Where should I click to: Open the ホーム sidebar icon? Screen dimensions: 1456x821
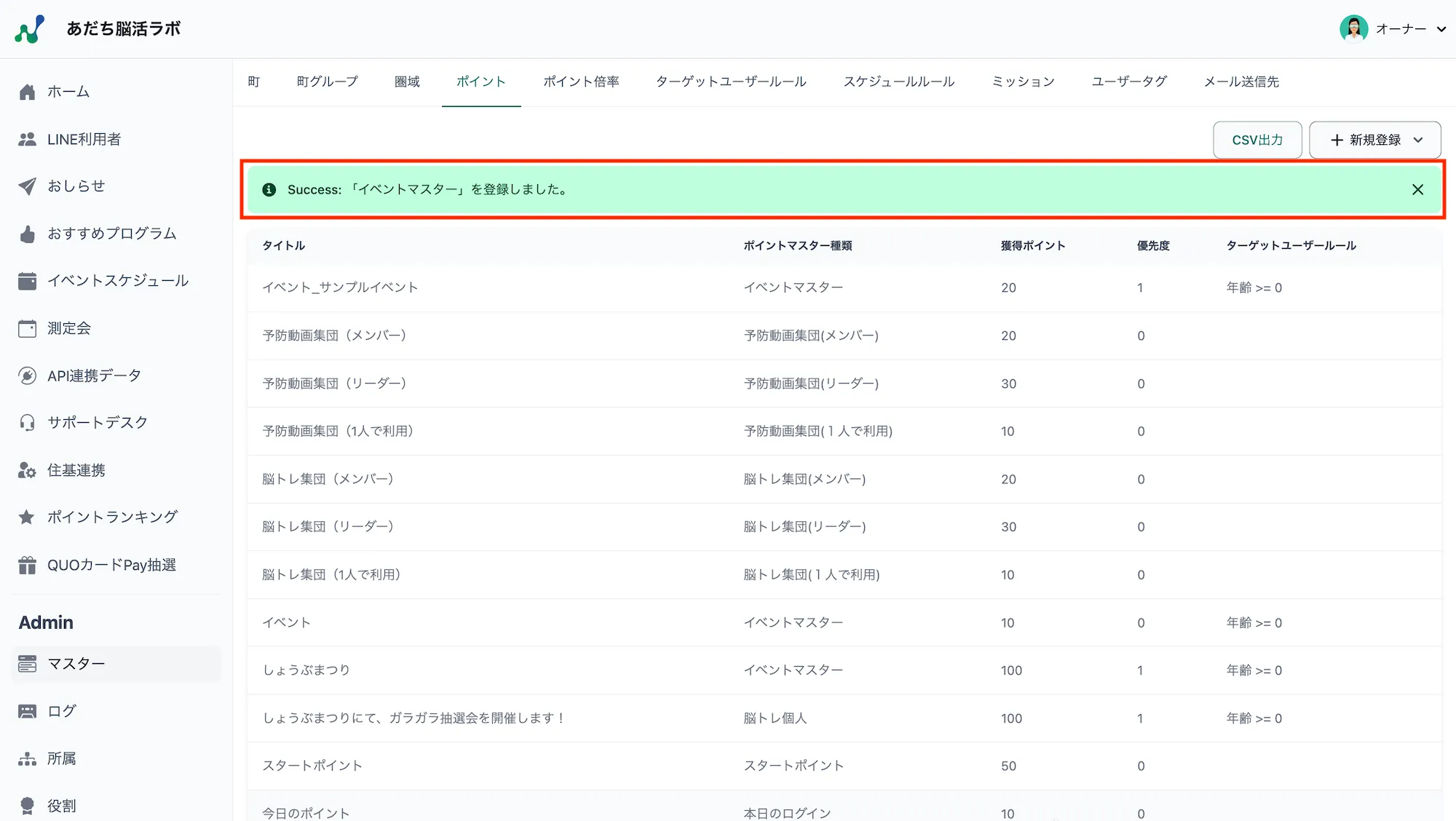click(x=27, y=91)
